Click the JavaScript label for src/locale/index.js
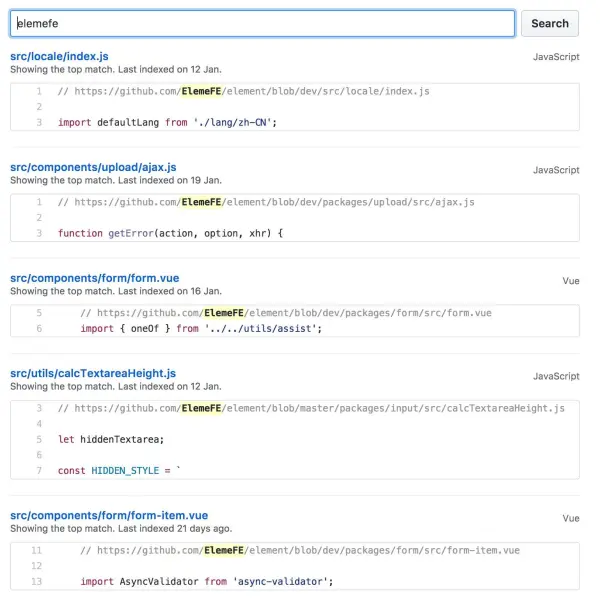600x602 pixels. [x=555, y=58]
